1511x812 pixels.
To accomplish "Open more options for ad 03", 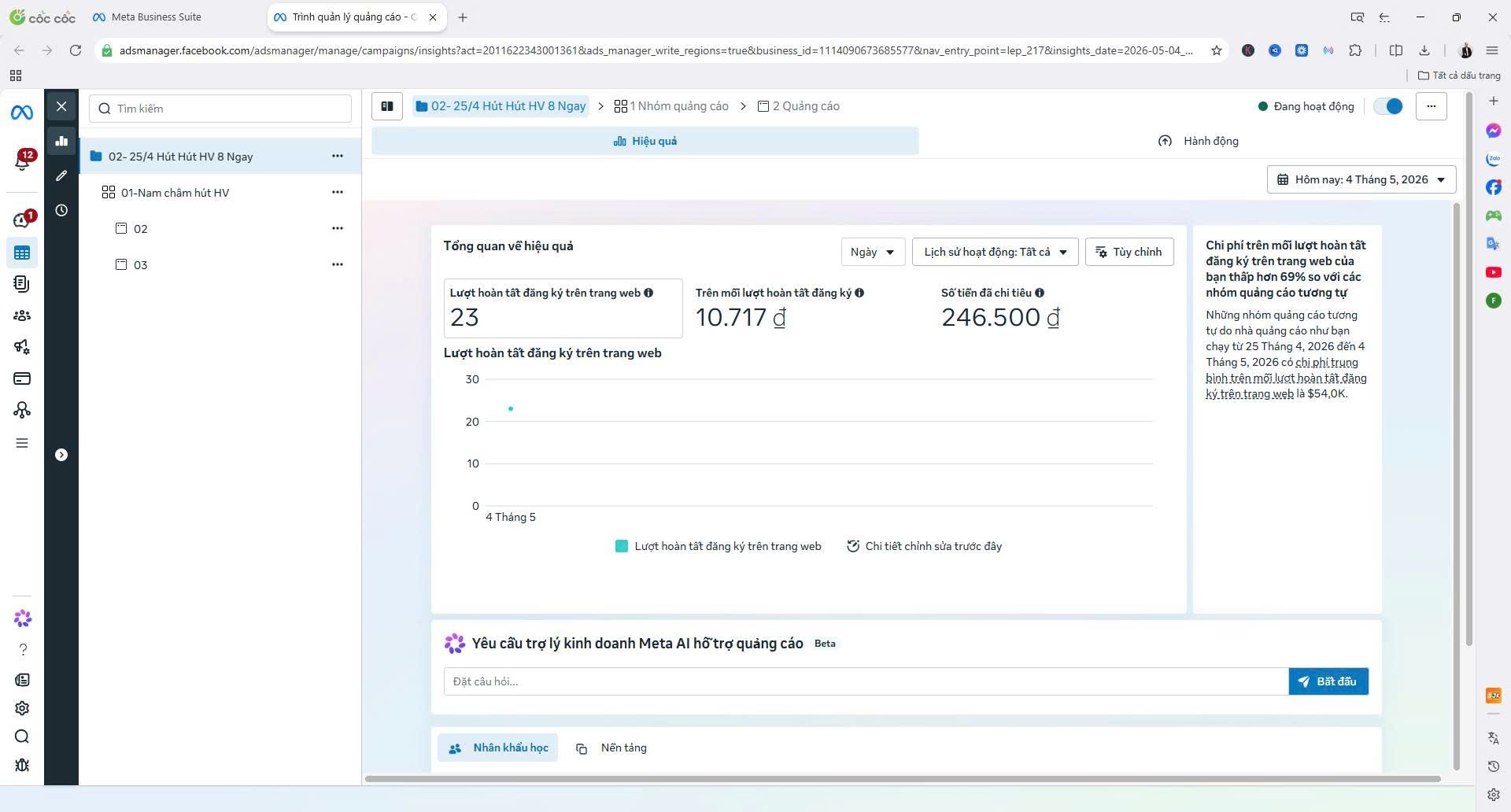I will [338, 264].
